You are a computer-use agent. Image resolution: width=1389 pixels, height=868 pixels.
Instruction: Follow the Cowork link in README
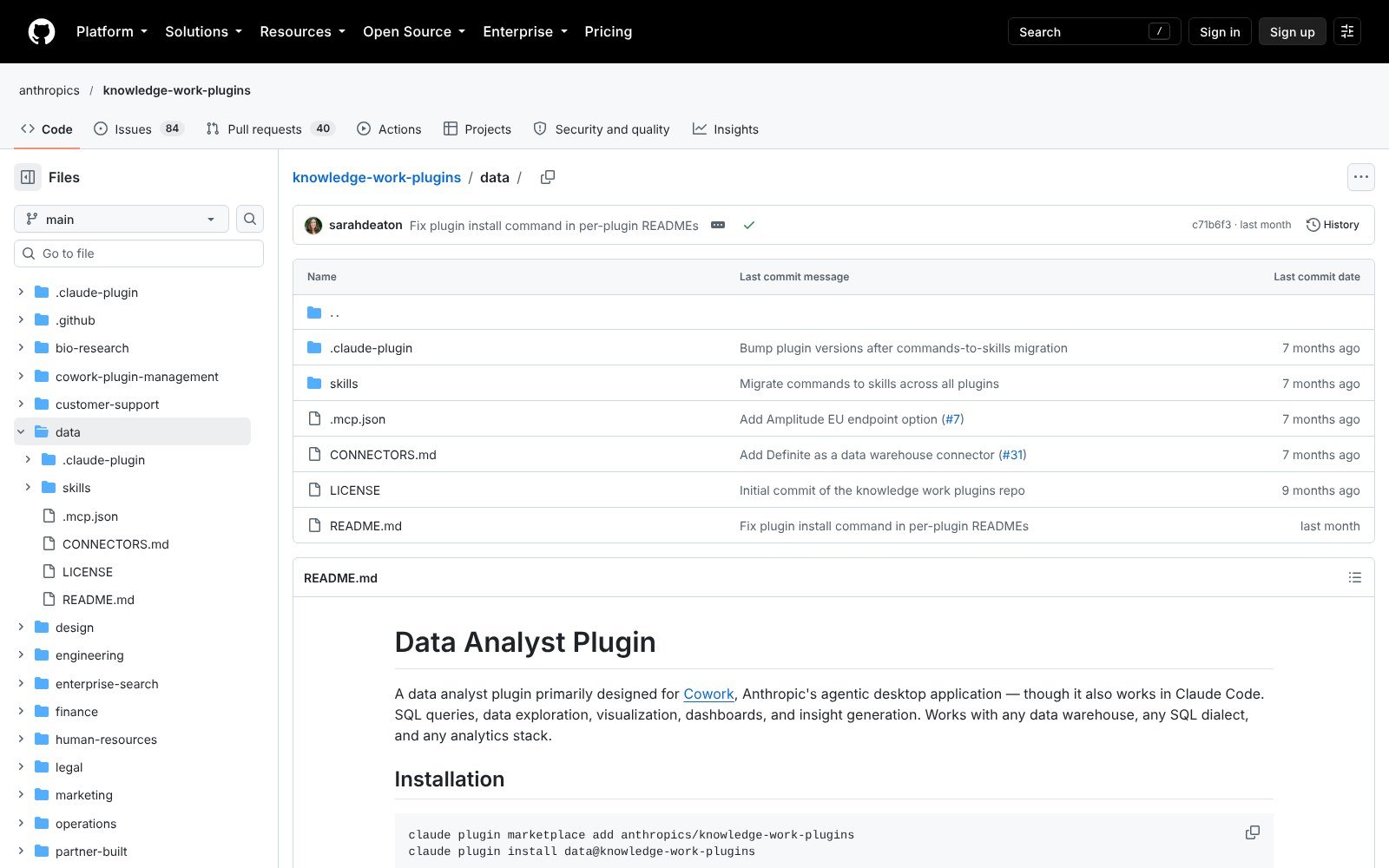tap(708, 694)
